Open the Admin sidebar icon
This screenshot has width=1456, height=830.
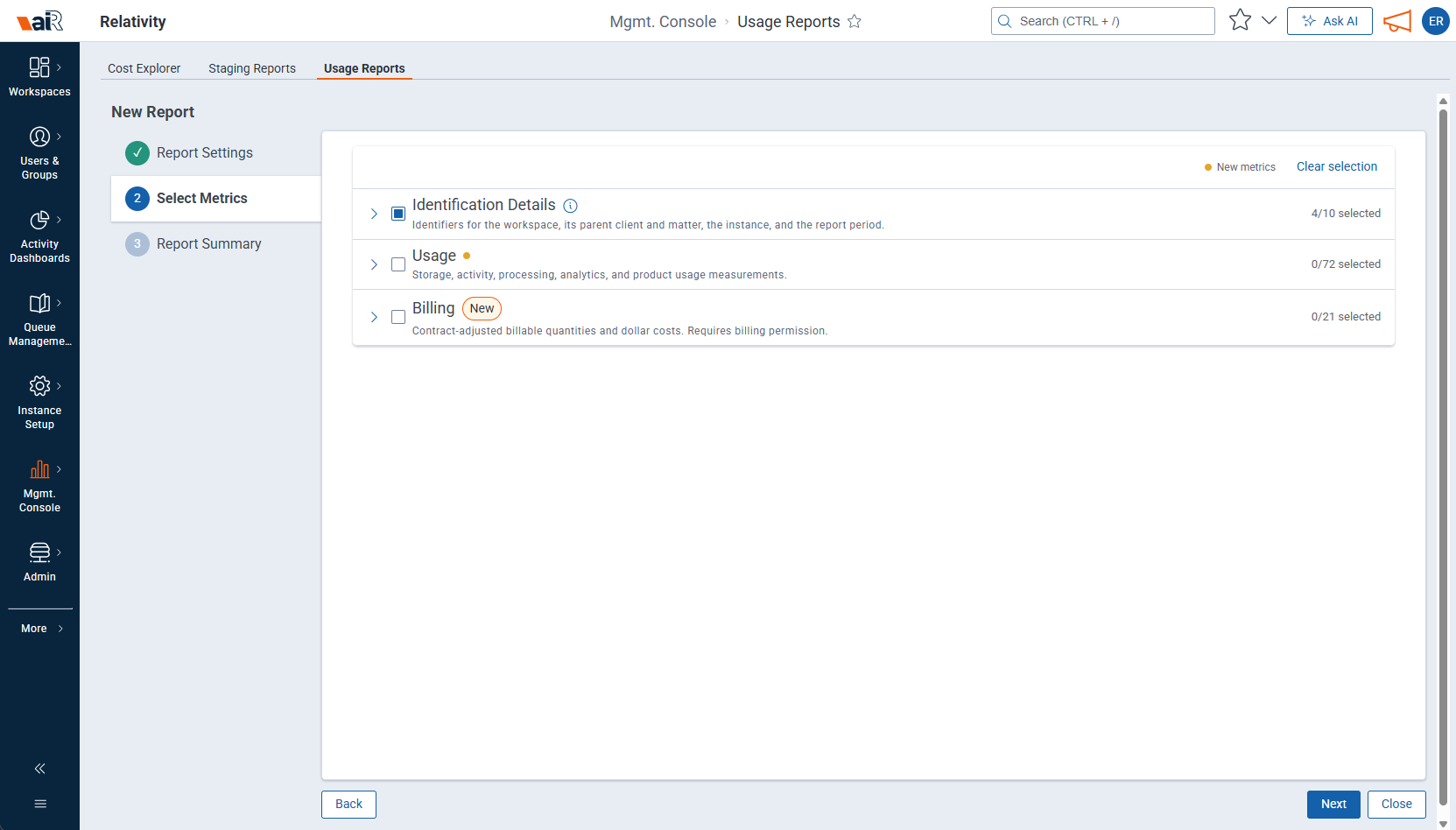[x=39, y=552]
